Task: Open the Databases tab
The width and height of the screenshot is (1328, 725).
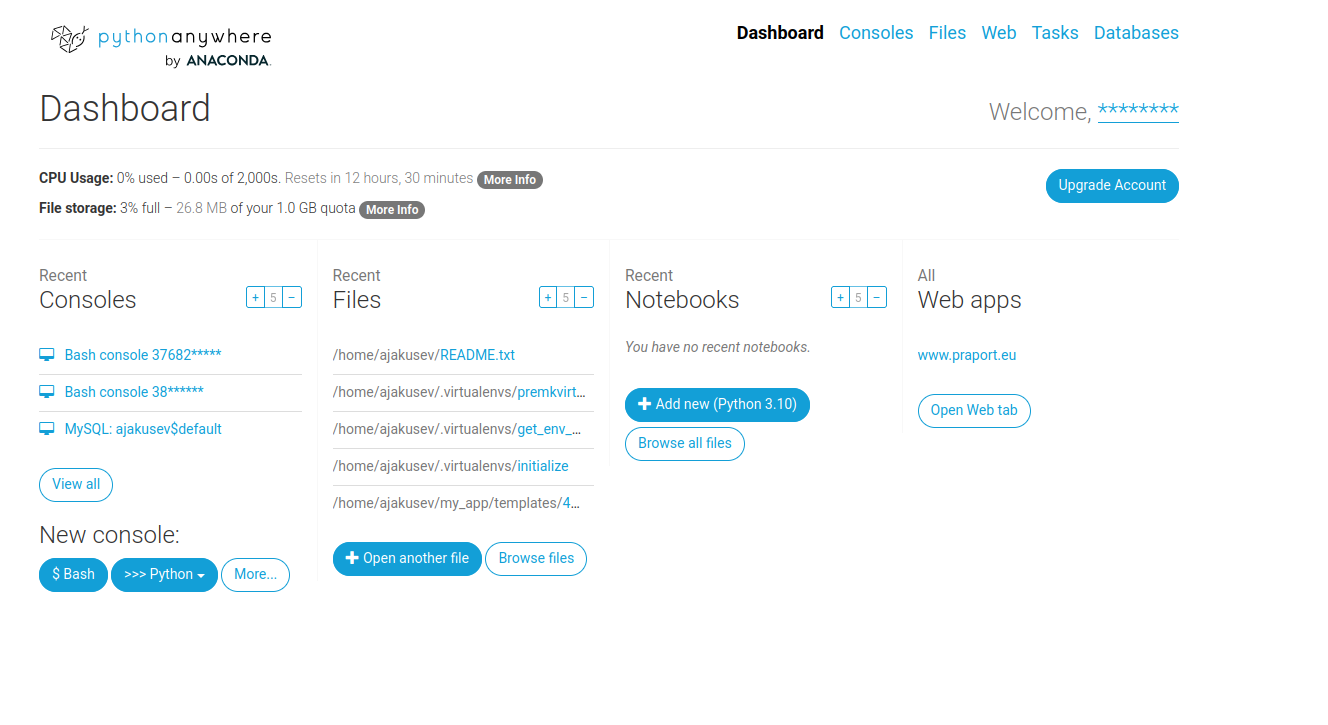Action: pyautogui.click(x=1136, y=33)
